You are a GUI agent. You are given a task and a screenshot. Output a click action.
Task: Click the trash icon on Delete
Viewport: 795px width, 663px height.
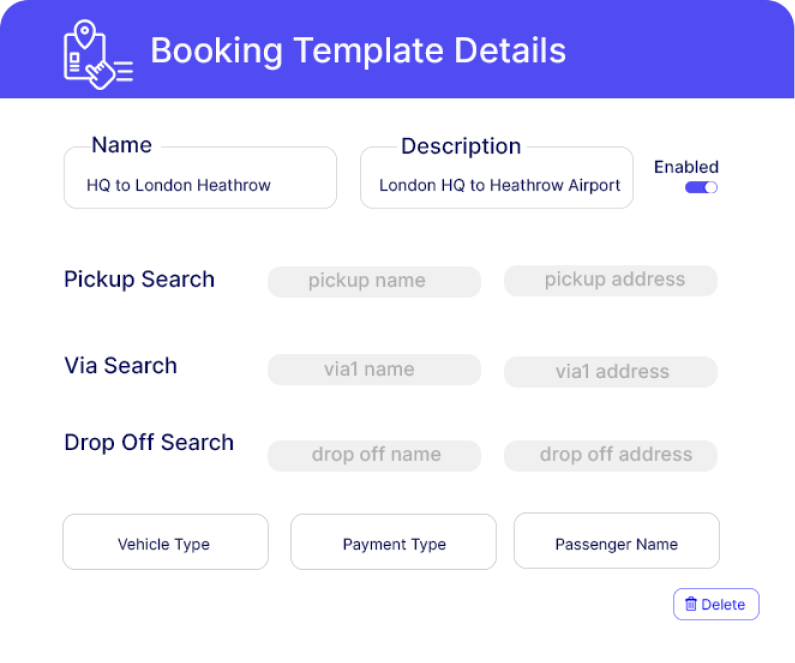coord(691,604)
